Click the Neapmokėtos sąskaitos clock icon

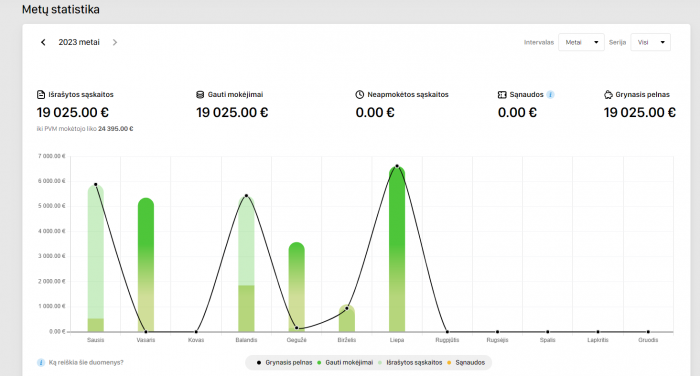point(359,95)
